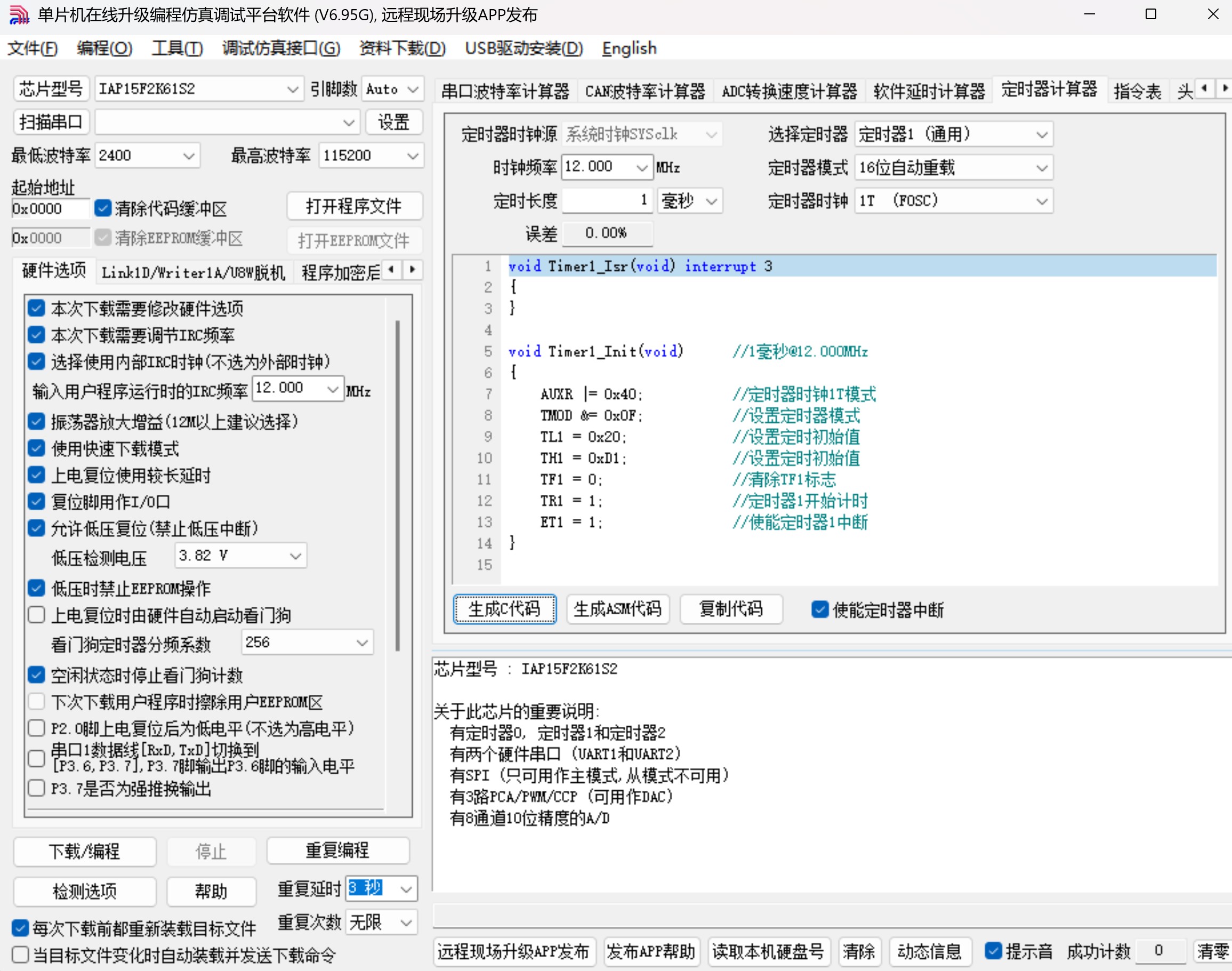The image size is (1232, 971).
Task: Click 扫描串口 button
Action: [51, 122]
